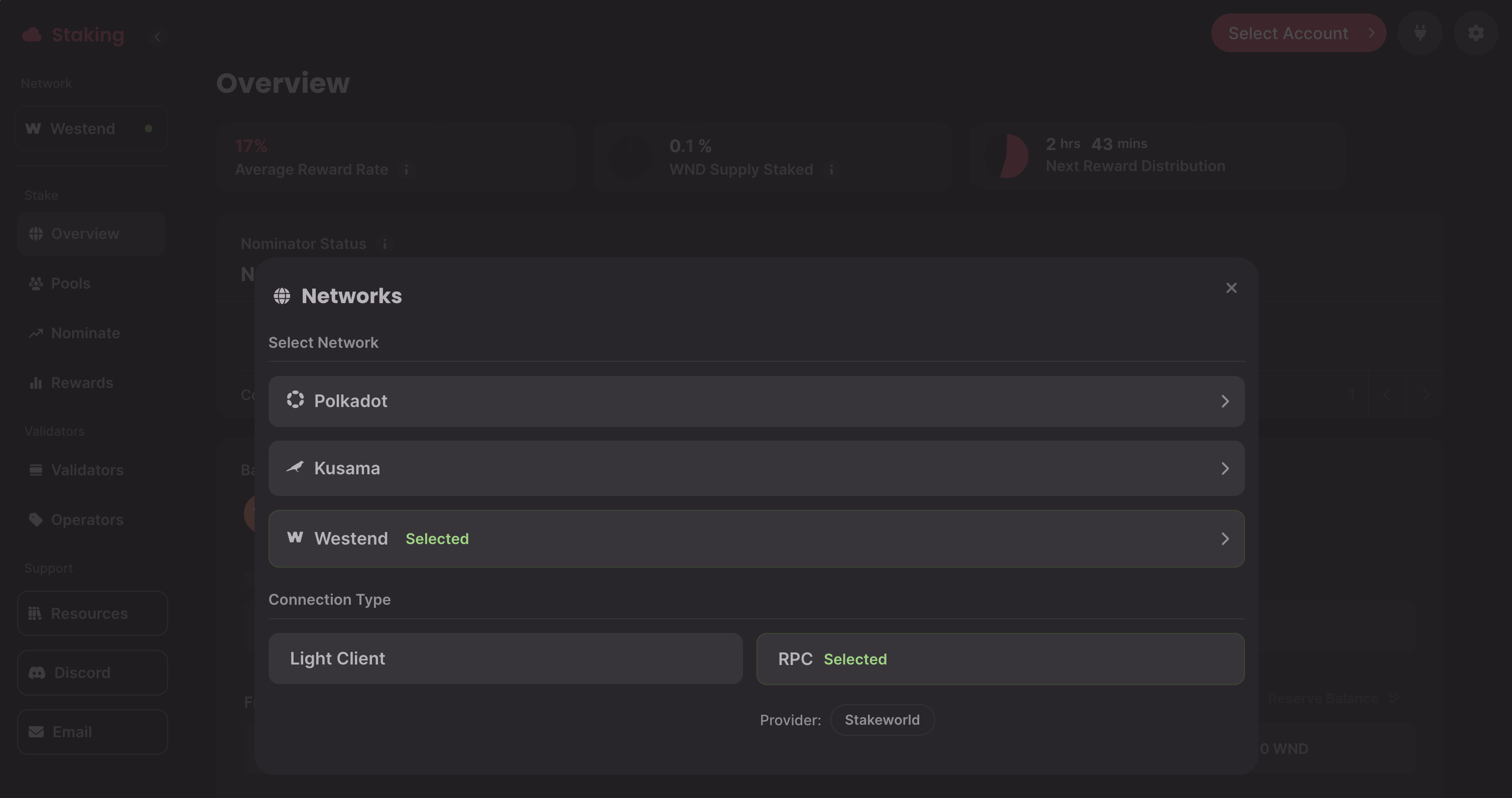
Task: Click the 'Connection Type' heading text
Action: coord(329,600)
